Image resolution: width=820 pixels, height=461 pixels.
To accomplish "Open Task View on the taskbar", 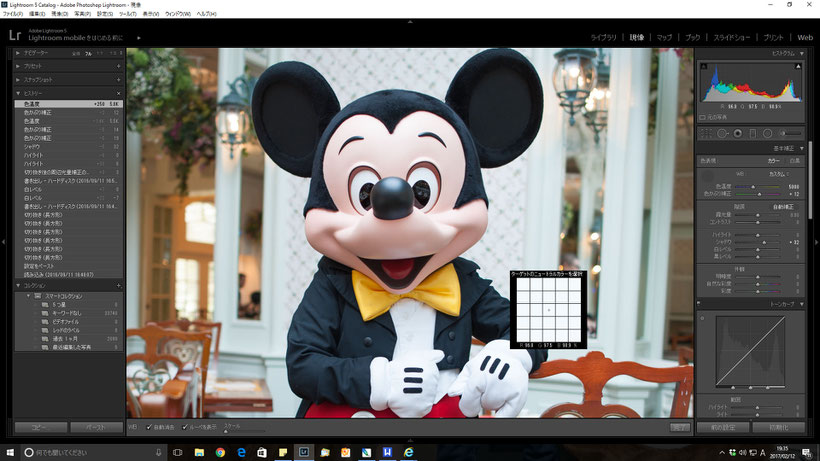I will pos(177,452).
